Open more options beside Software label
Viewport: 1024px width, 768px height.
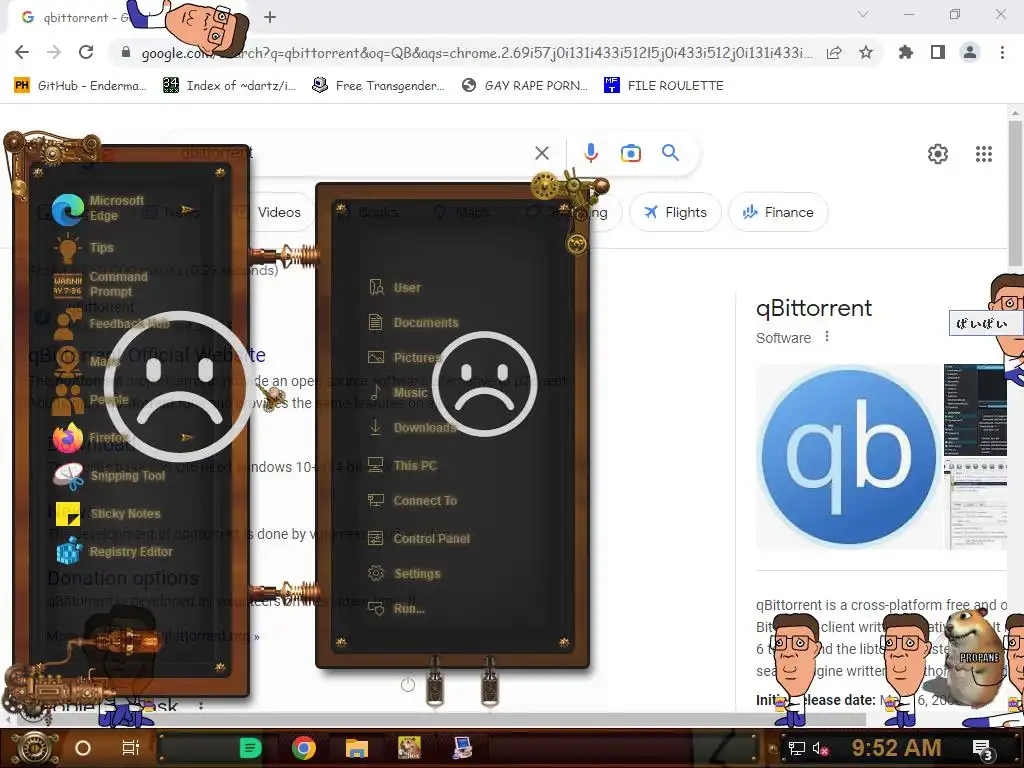pos(827,336)
